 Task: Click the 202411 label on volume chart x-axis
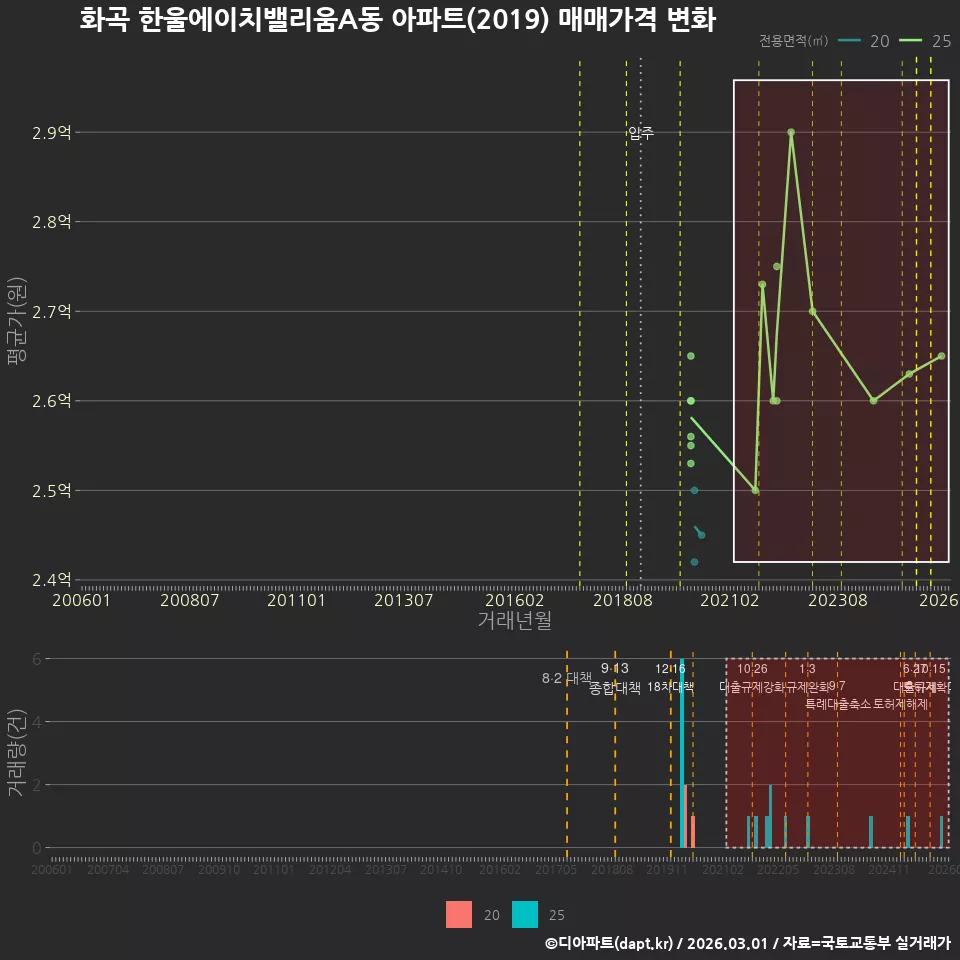pyautogui.click(x=889, y=870)
